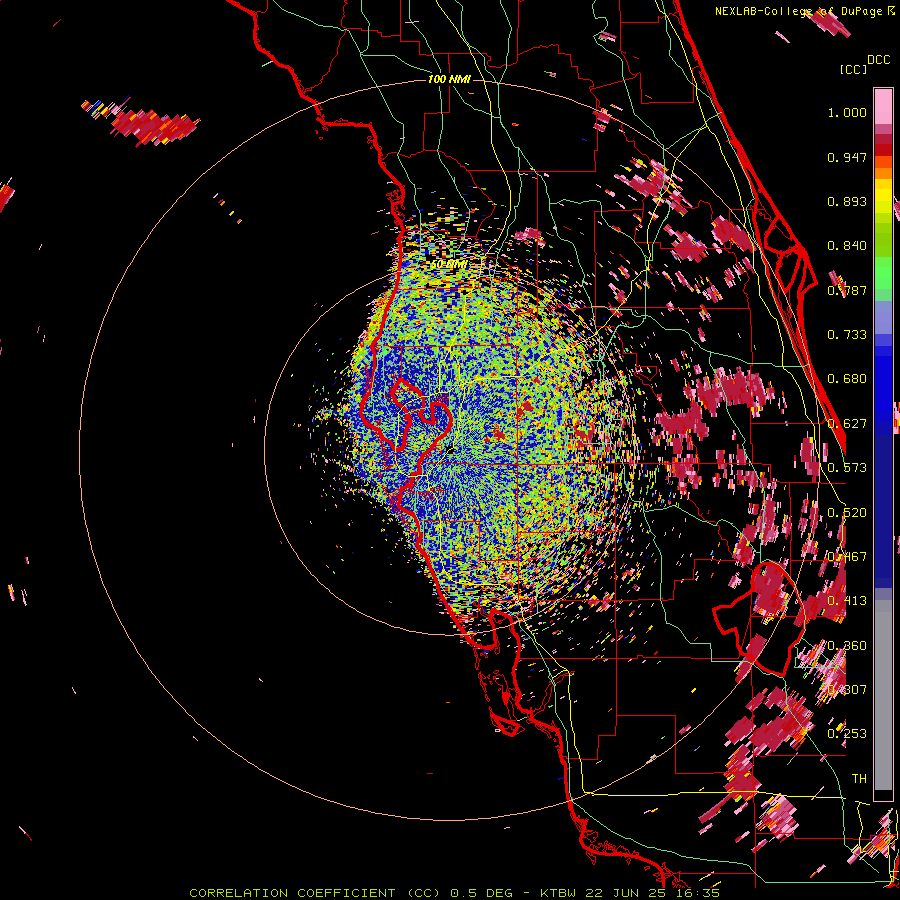The image size is (900, 900).
Task: Select the 1.000 value on the color scale
Action: point(847,112)
